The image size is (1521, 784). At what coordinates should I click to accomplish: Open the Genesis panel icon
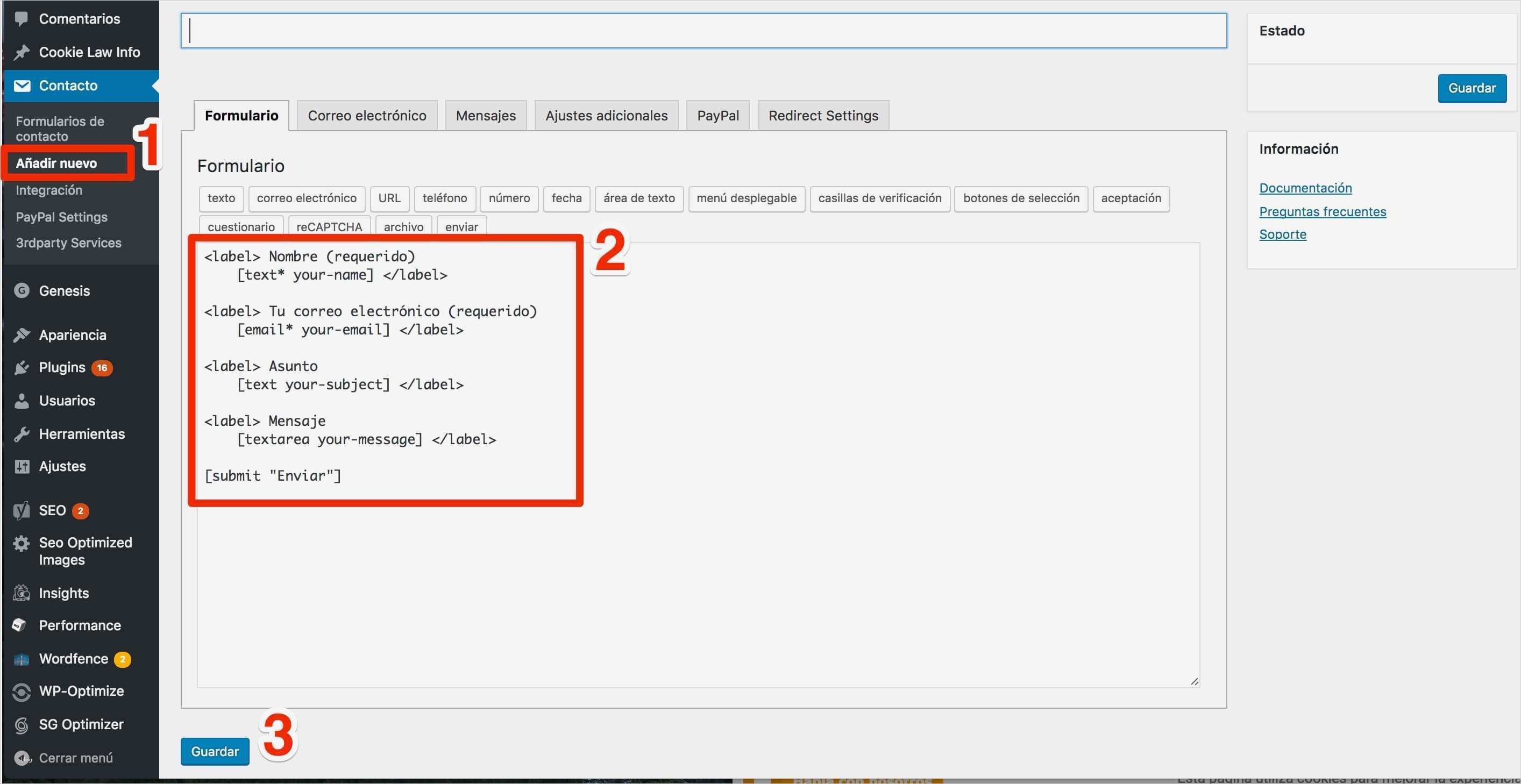[x=22, y=290]
